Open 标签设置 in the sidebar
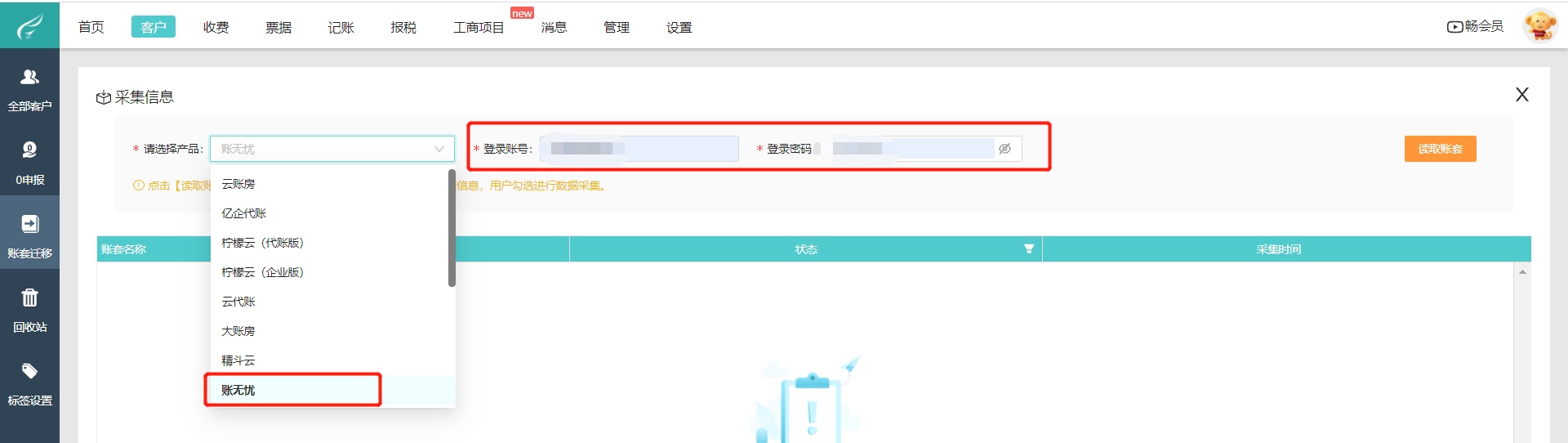The width and height of the screenshot is (1568, 443). (x=29, y=383)
